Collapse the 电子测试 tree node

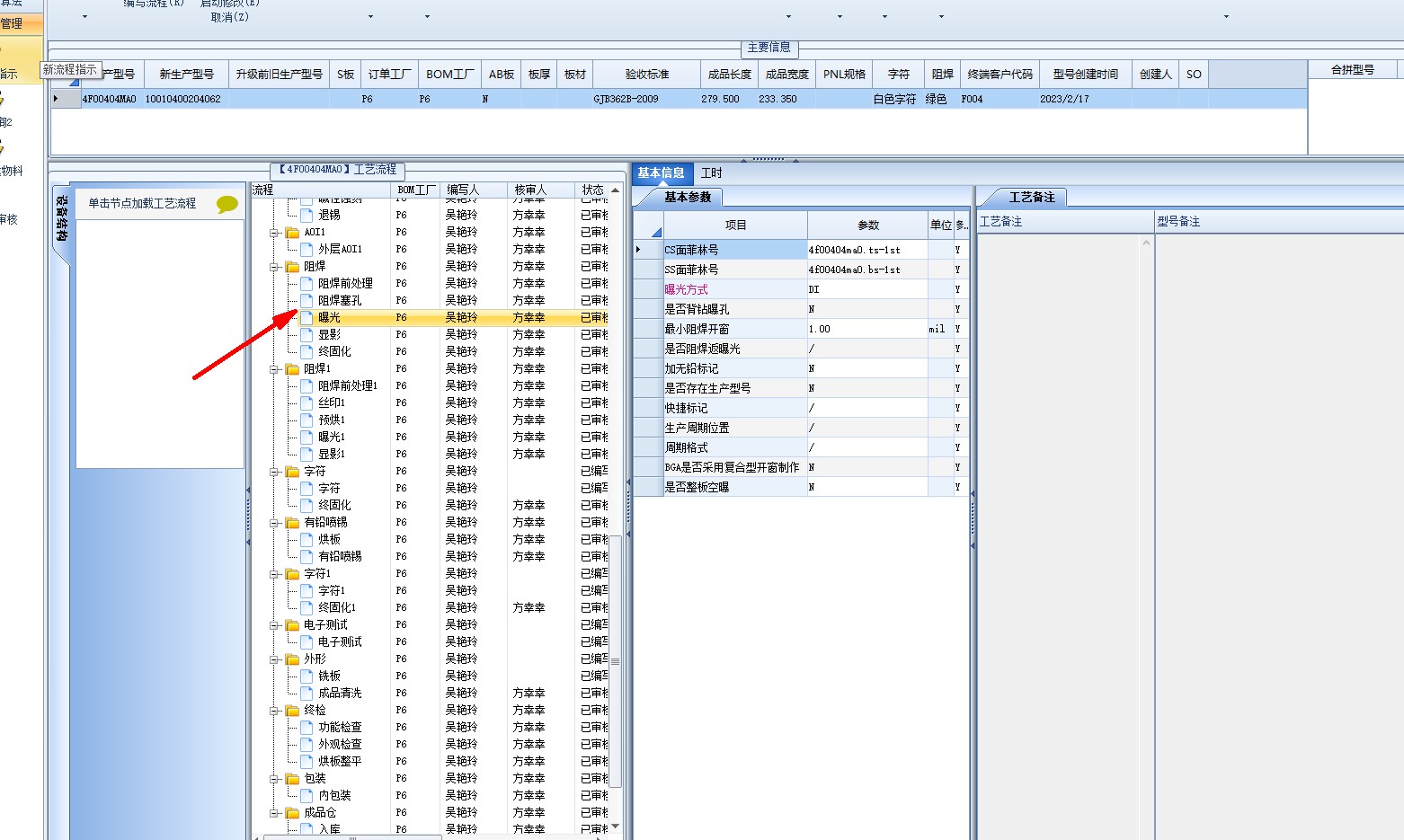(274, 625)
